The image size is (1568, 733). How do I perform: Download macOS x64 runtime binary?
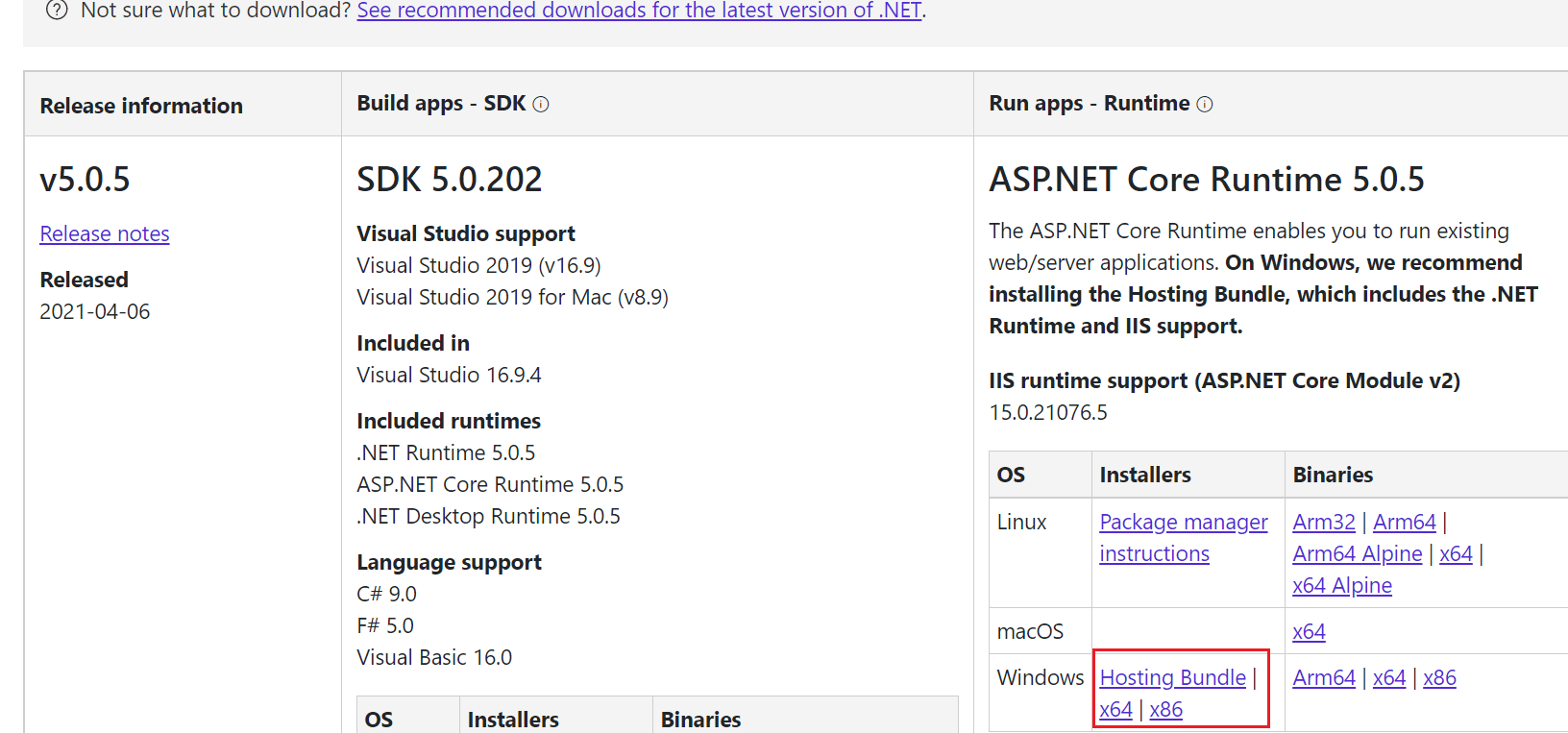click(1309, 631)
